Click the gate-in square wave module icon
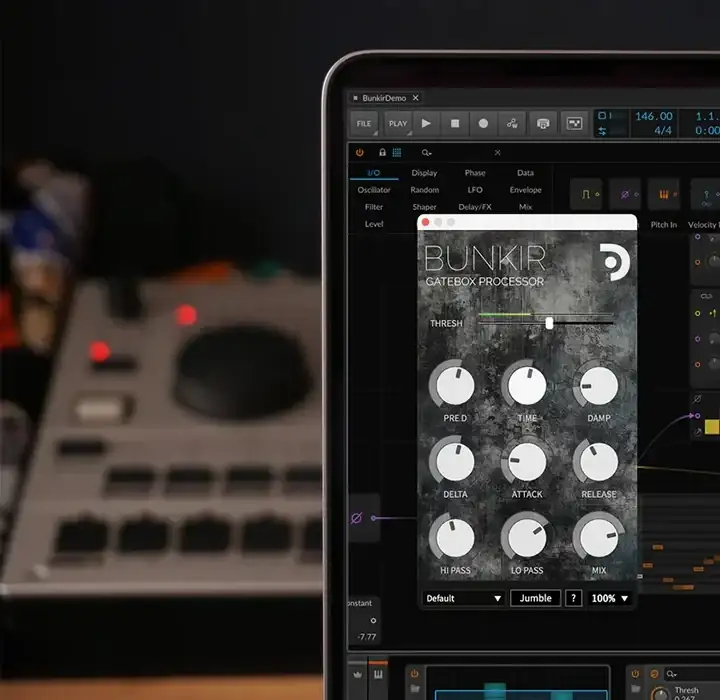720x700 pixels. click(x=586, y=194)
